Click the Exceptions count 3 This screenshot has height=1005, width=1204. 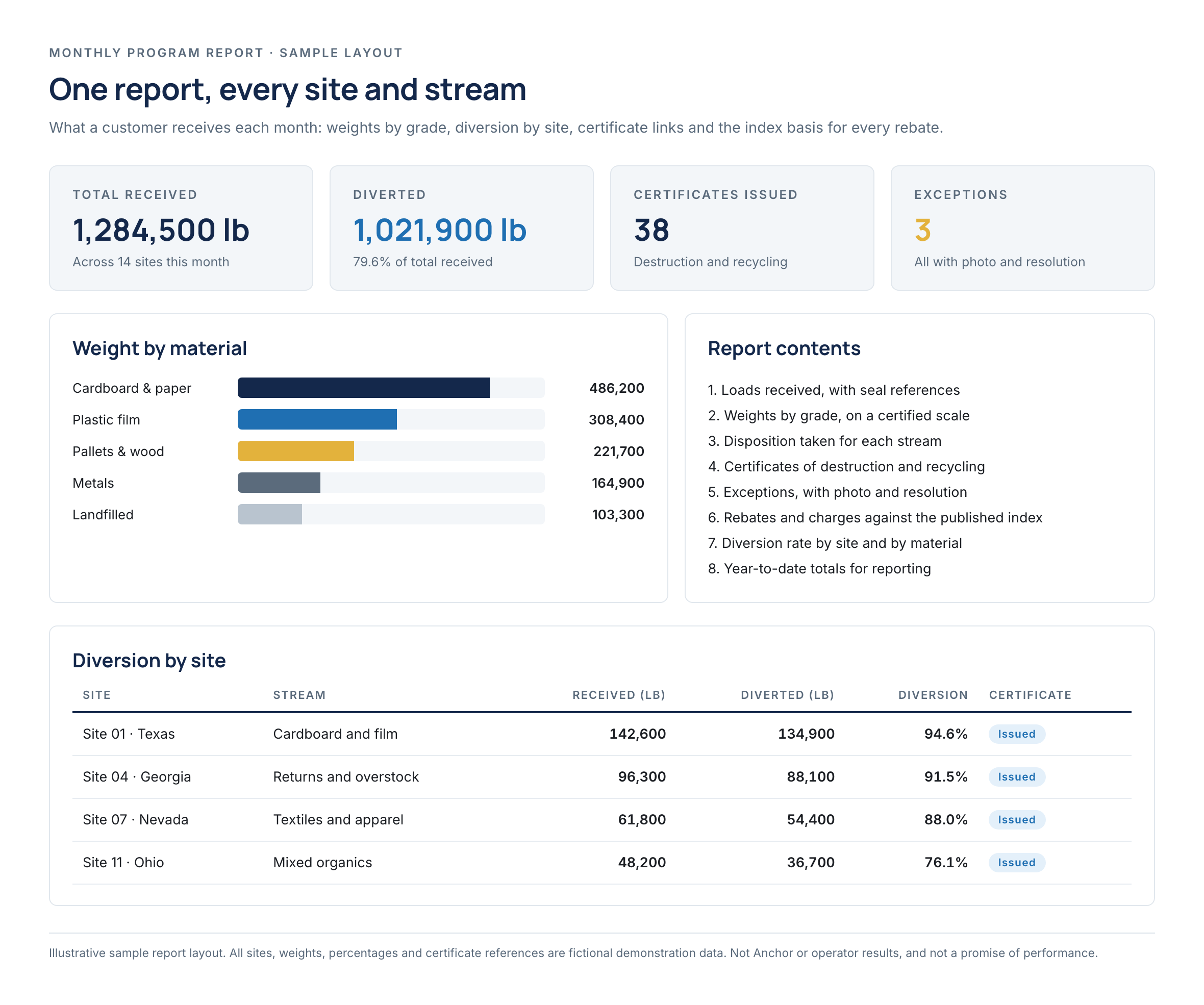(922, 230)
